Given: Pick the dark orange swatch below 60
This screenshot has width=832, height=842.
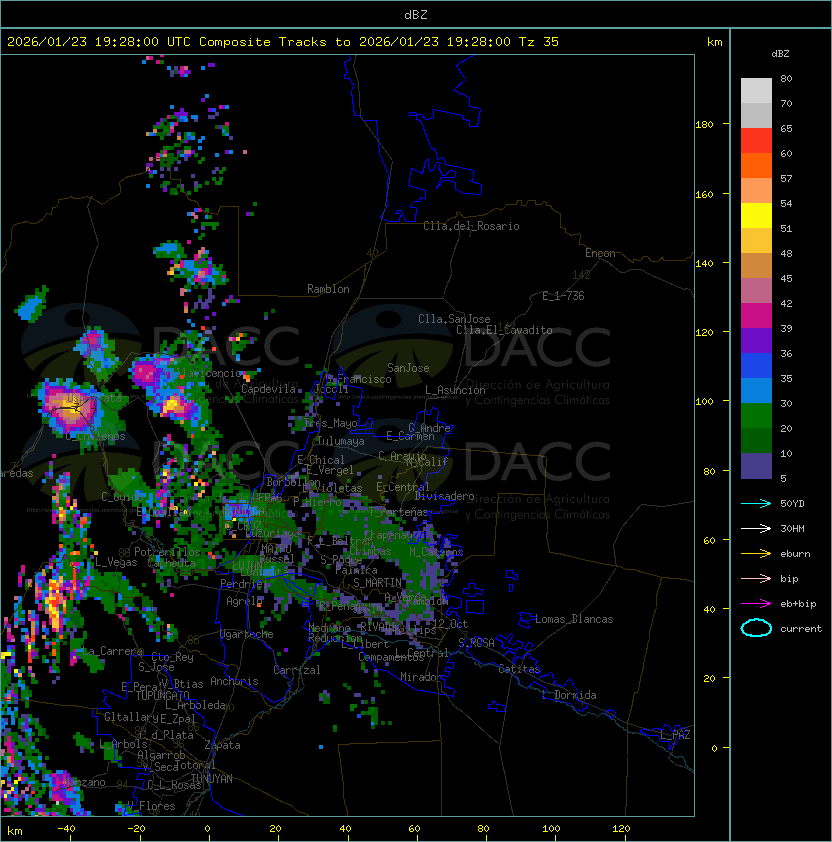Looking at the screenshot, I should [756, 166].
